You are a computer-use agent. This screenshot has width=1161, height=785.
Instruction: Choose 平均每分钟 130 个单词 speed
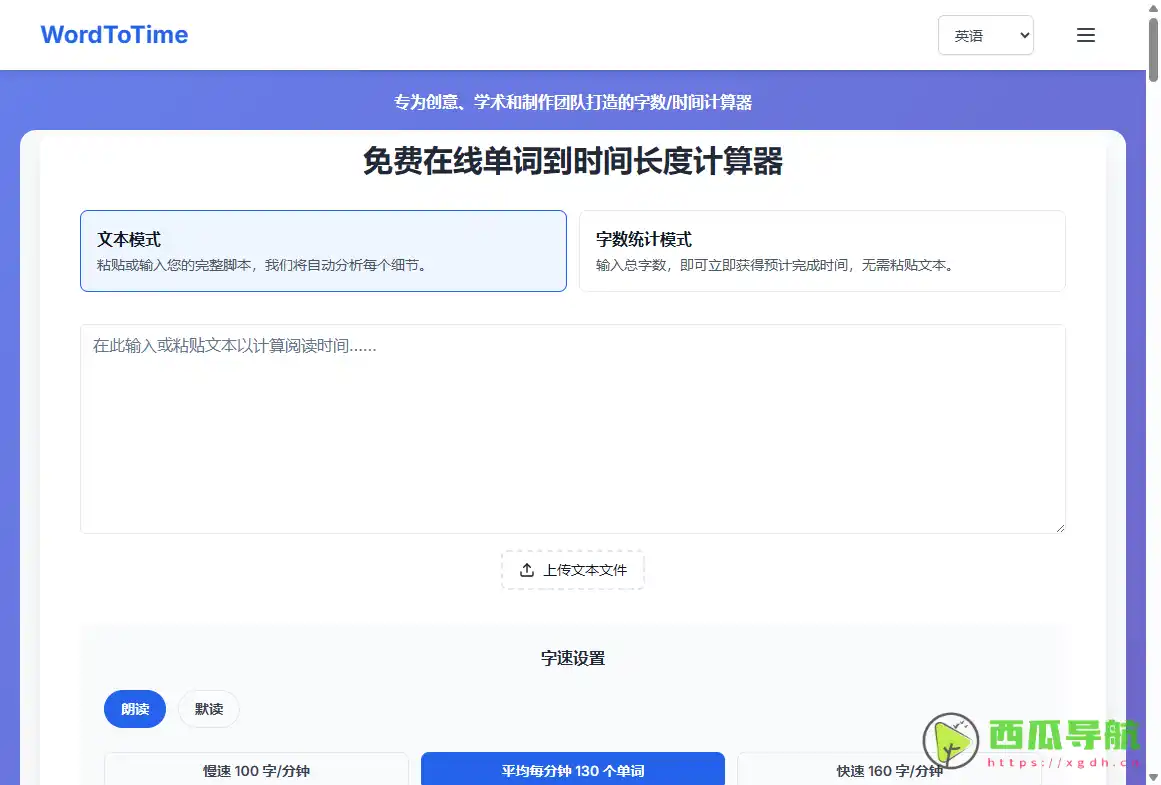point(572,769)
